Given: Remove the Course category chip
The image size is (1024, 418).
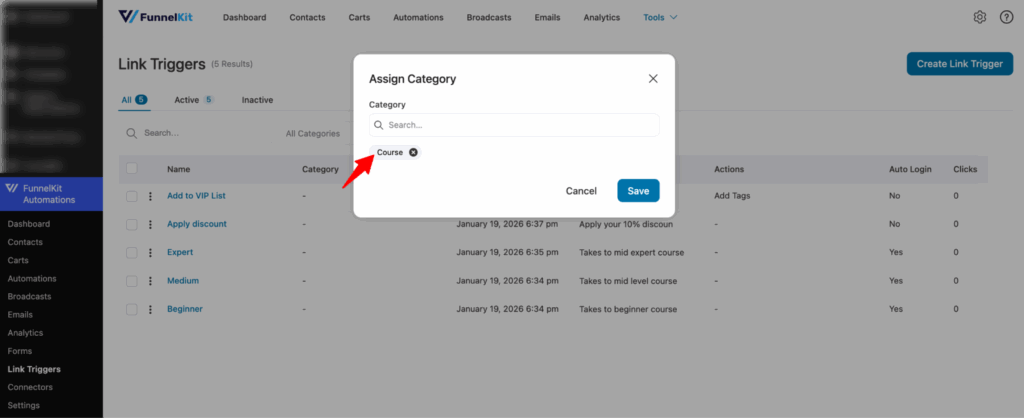Looking at the screenshot, I should pos(413,152).
